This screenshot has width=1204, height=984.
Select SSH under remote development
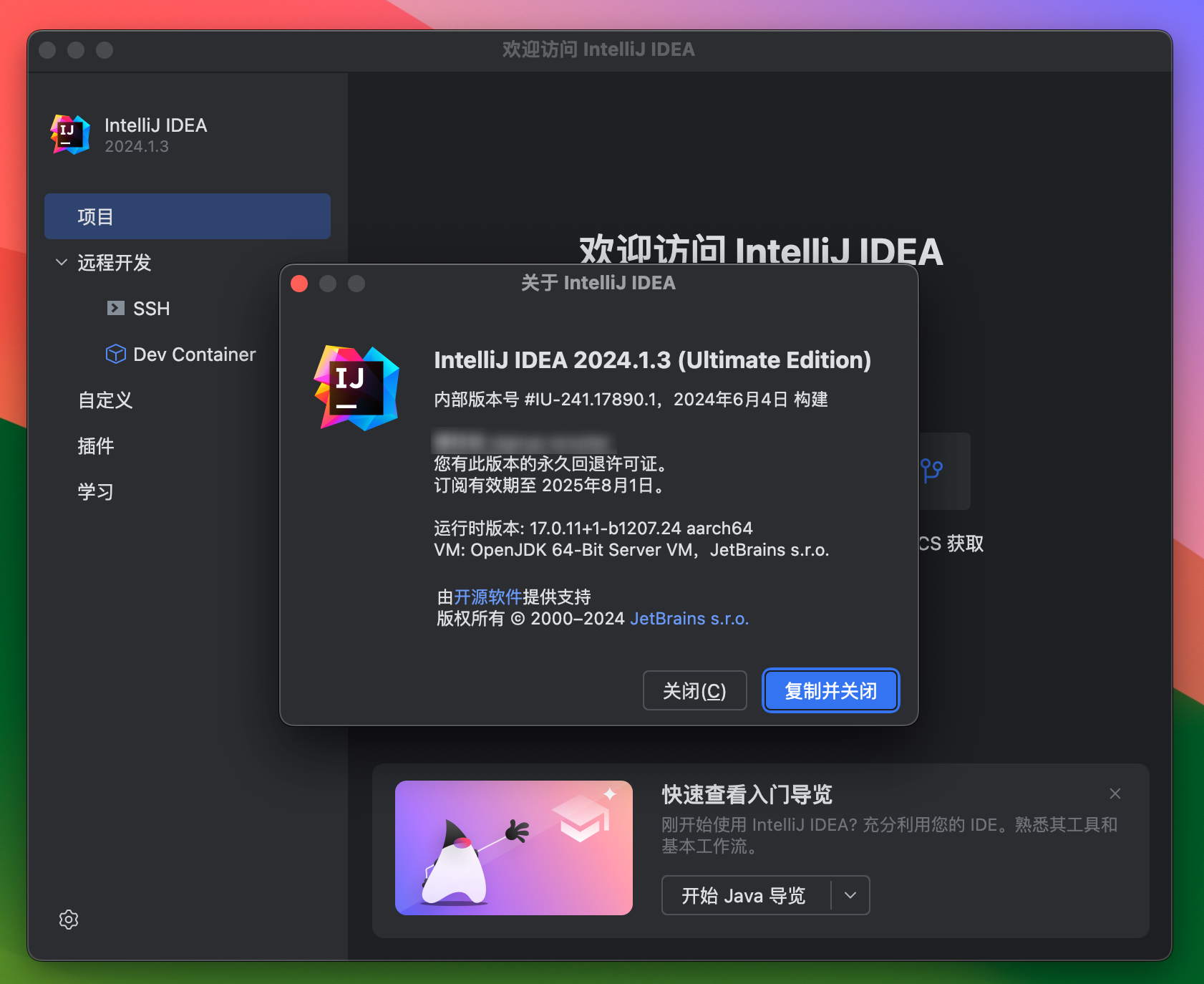click(x=152, y=309)
